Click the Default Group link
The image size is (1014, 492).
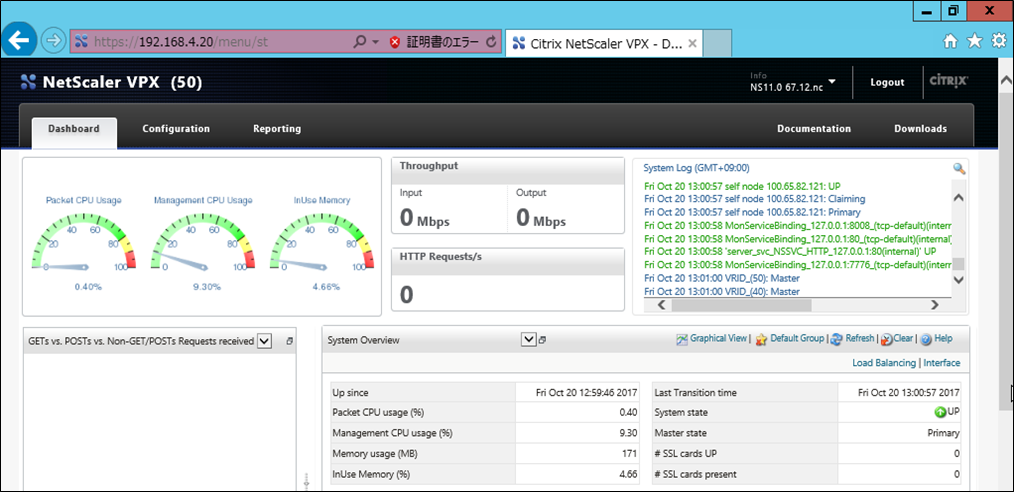click(797, 338)
